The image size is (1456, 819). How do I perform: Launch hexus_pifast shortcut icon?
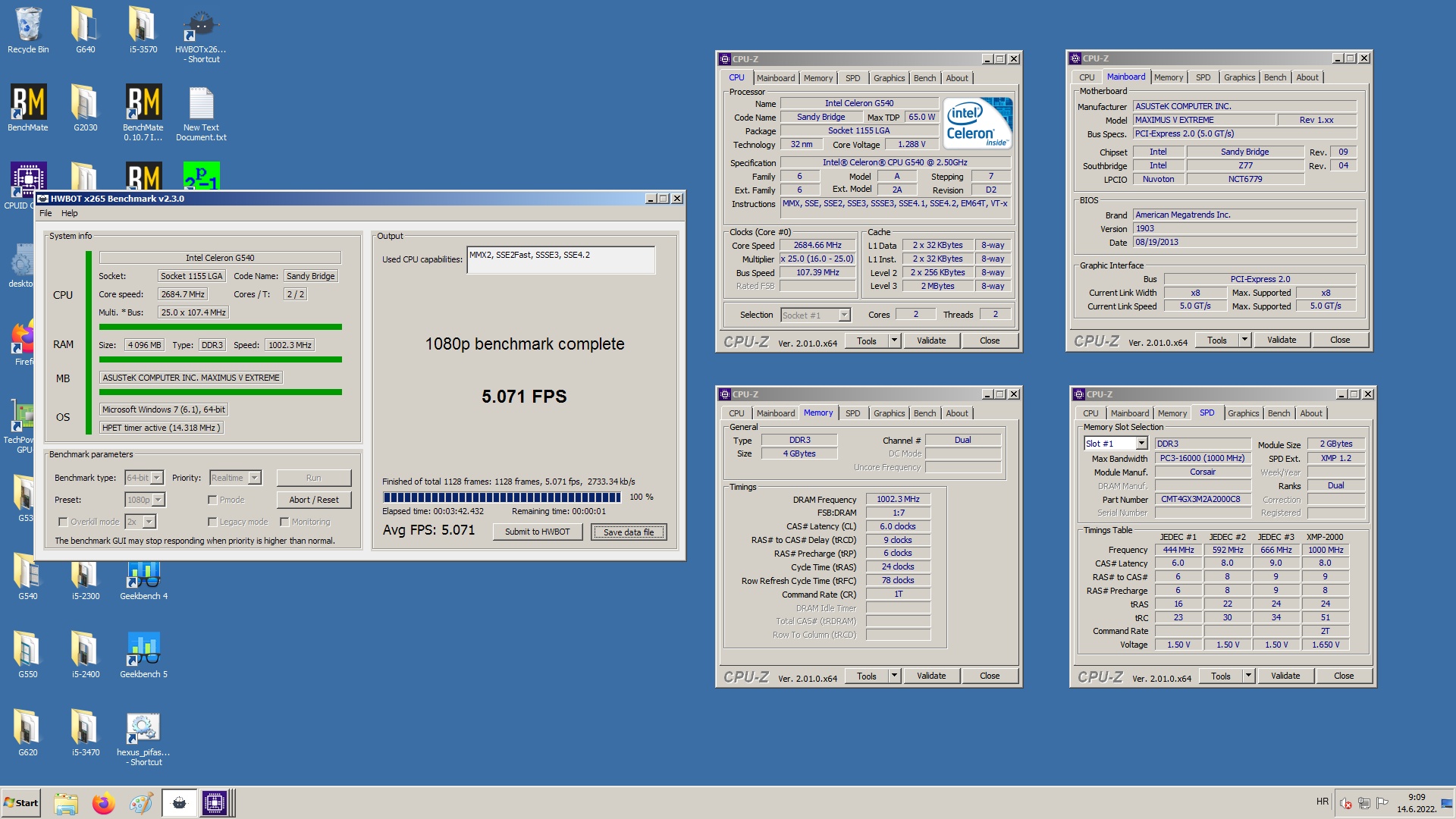tap(143, 738)
